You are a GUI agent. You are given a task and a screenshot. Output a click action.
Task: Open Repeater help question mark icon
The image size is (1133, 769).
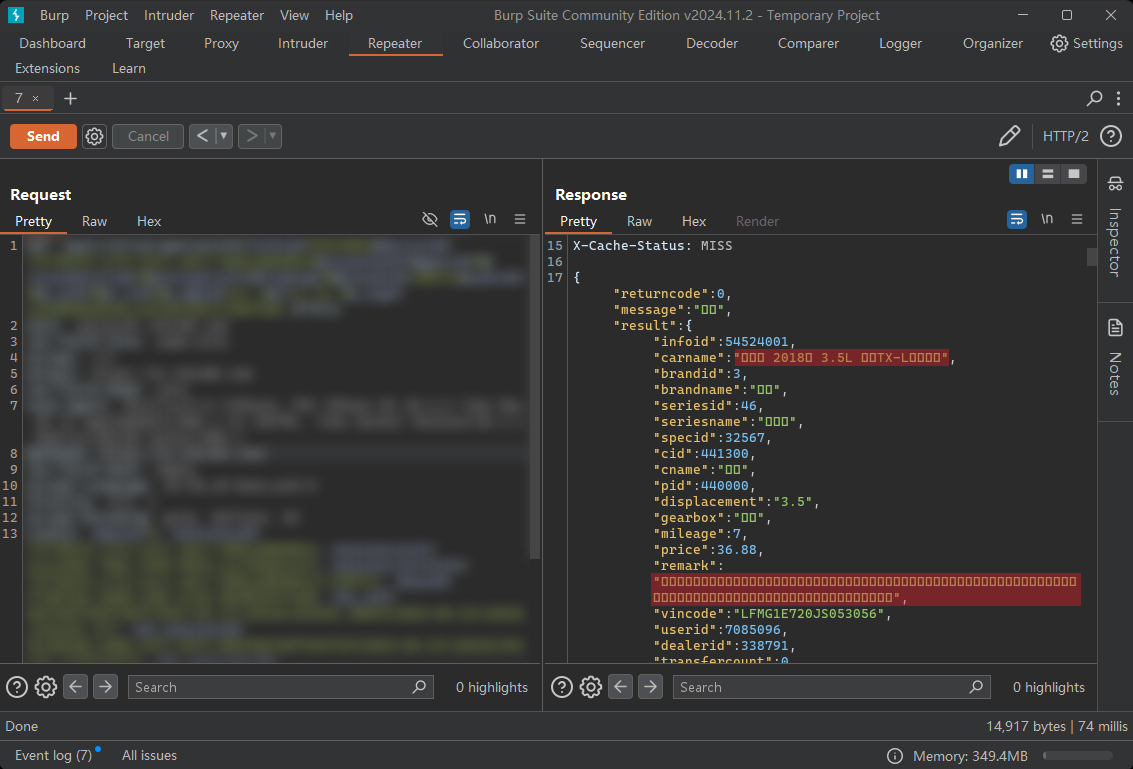pyautogui.click(x=1111, y=136)
